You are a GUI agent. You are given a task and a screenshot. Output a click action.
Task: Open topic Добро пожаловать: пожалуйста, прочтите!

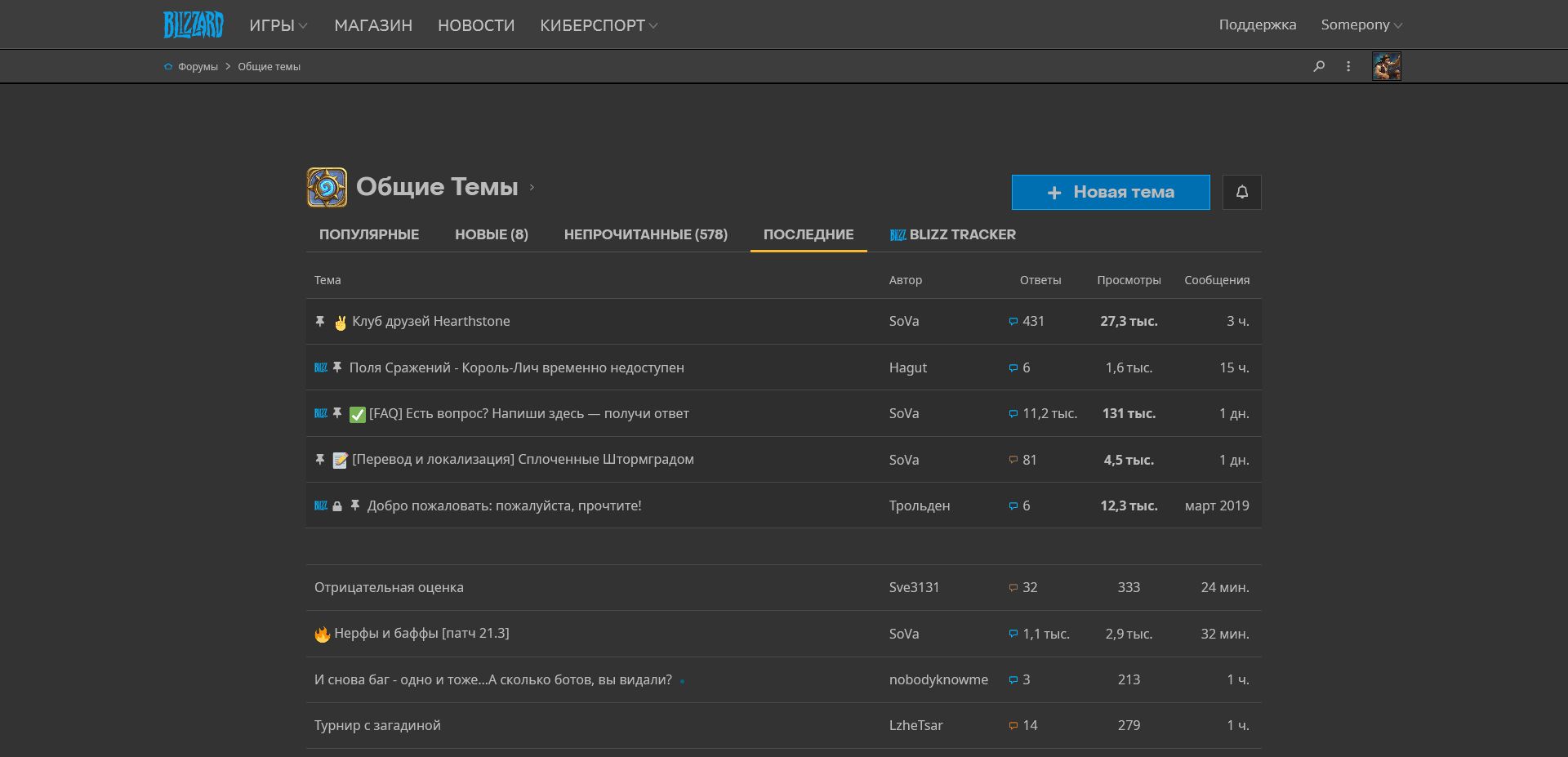point(504,506)
